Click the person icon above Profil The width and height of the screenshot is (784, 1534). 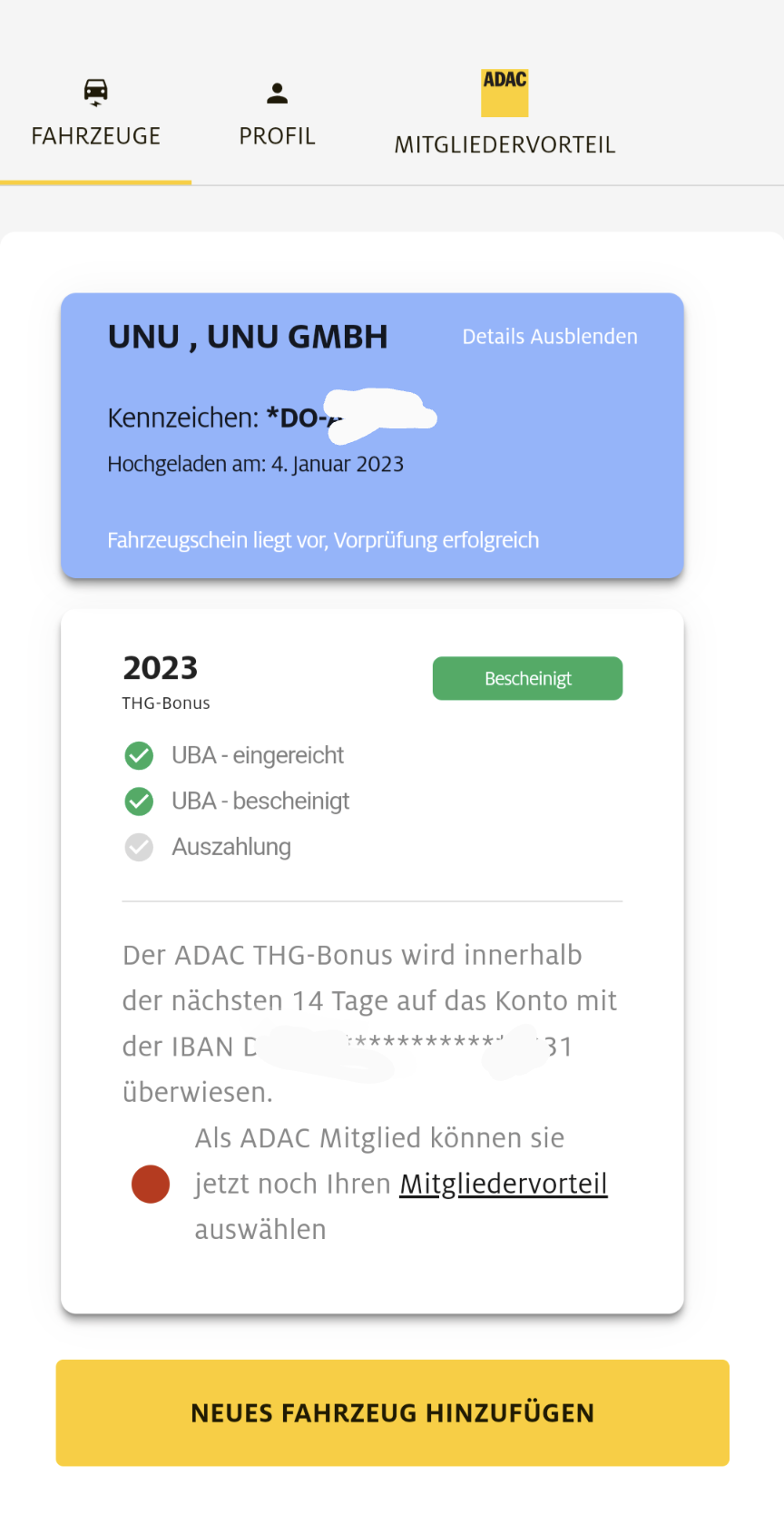[x=277, y=93]
